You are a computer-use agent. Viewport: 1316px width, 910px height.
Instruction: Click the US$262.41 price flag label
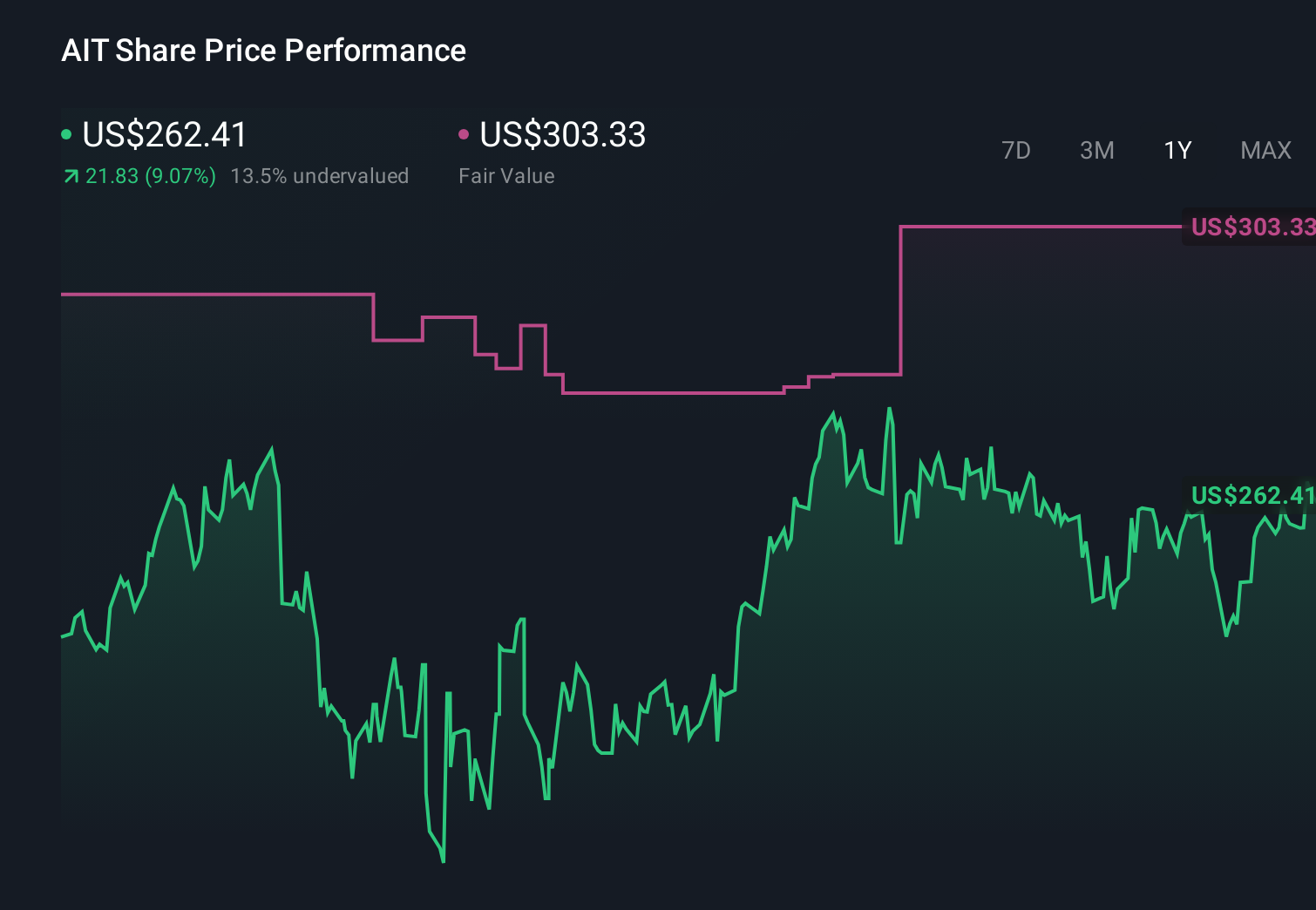[x=1251, y=496]
